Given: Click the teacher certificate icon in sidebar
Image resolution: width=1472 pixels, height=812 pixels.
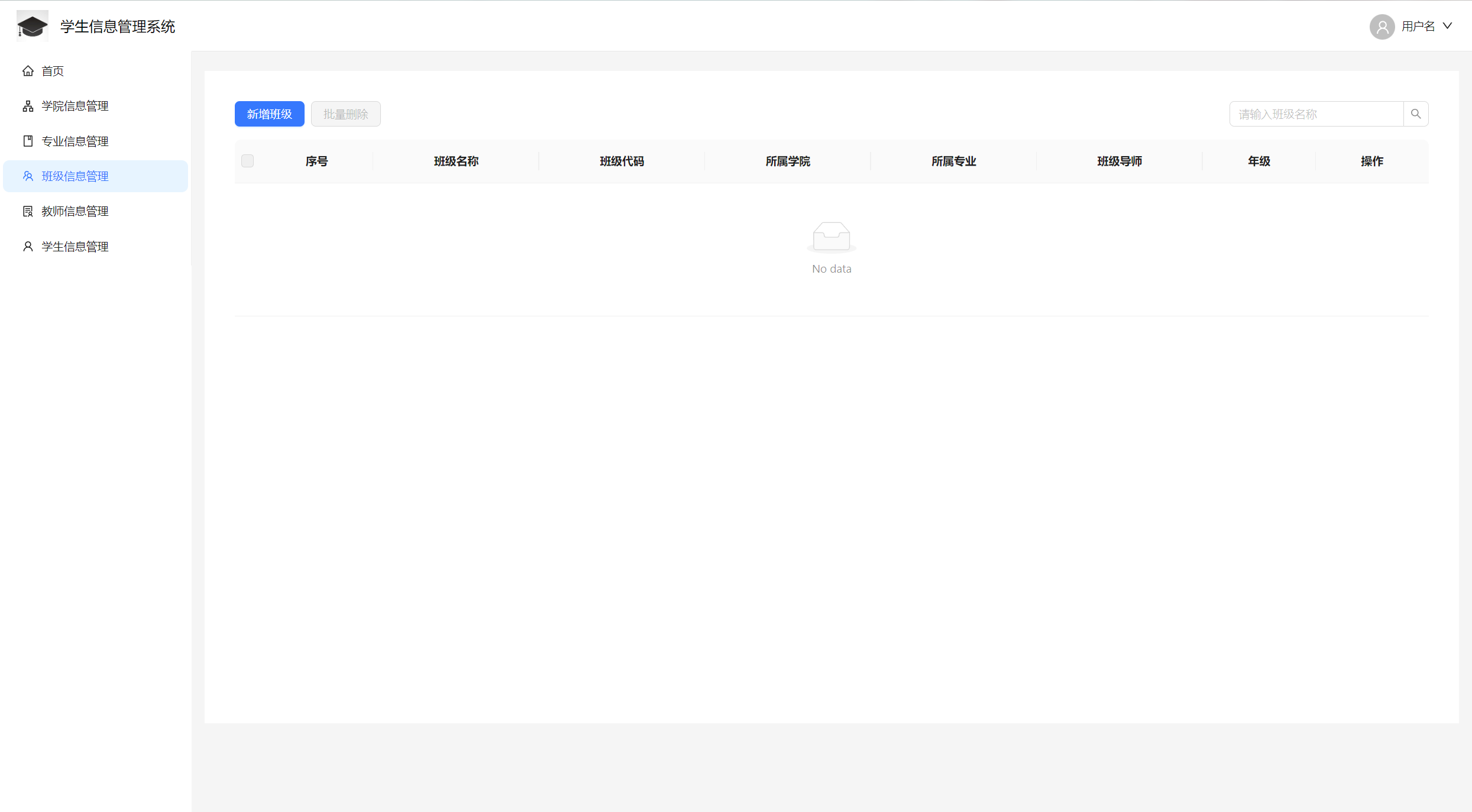Looking at the screenshot, I should pyautogui.click(x=28, y=211).
